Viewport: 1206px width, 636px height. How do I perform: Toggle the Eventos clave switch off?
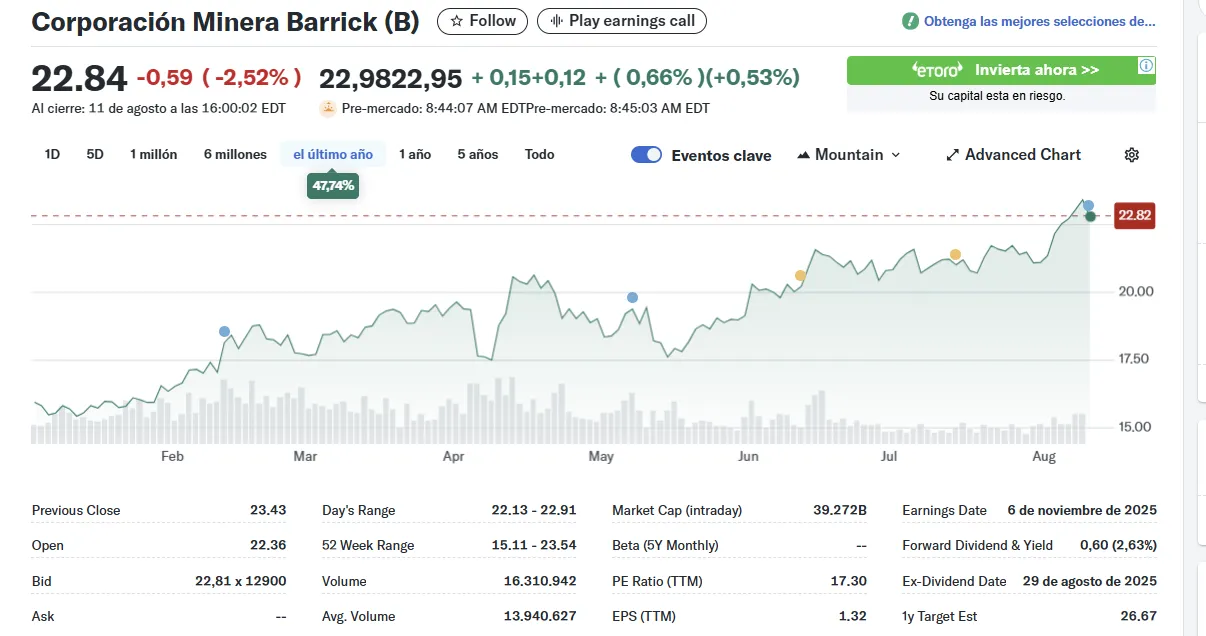coord(646,155)
